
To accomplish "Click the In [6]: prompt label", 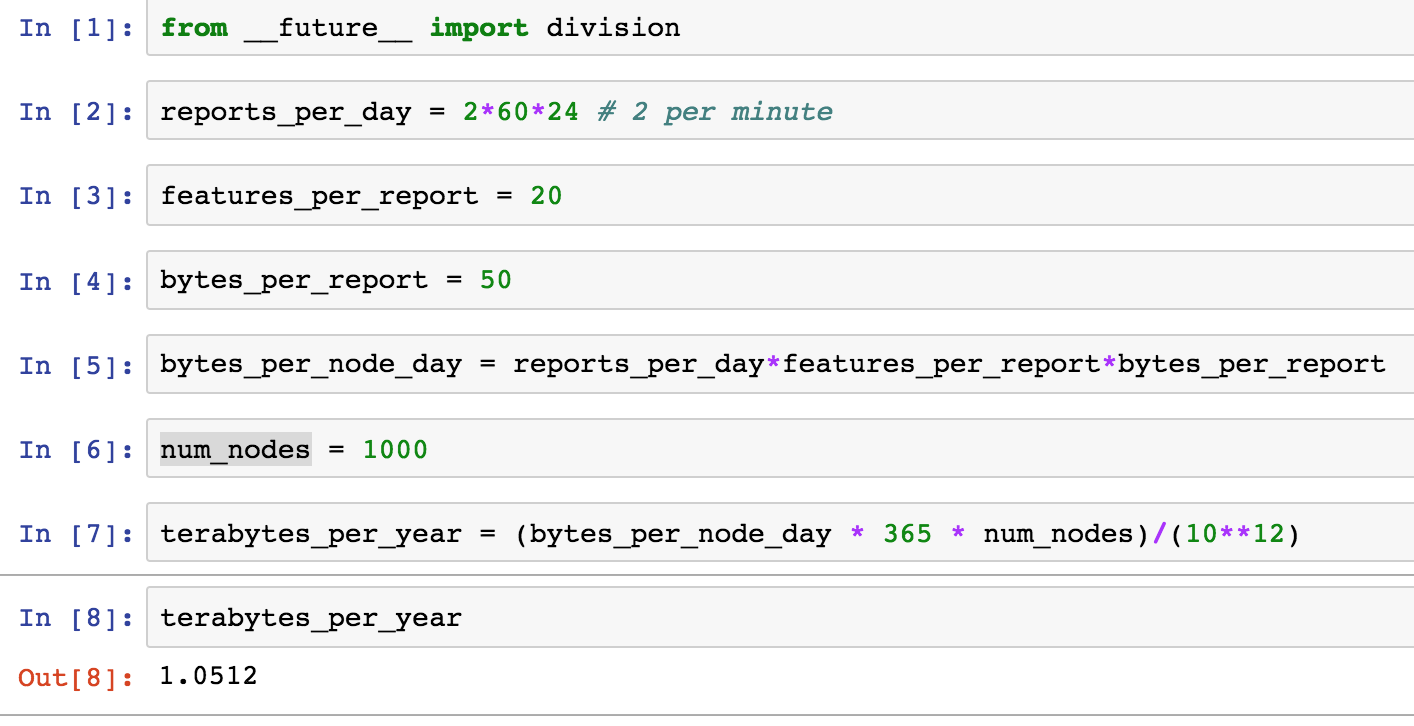I will pos(76,449).
